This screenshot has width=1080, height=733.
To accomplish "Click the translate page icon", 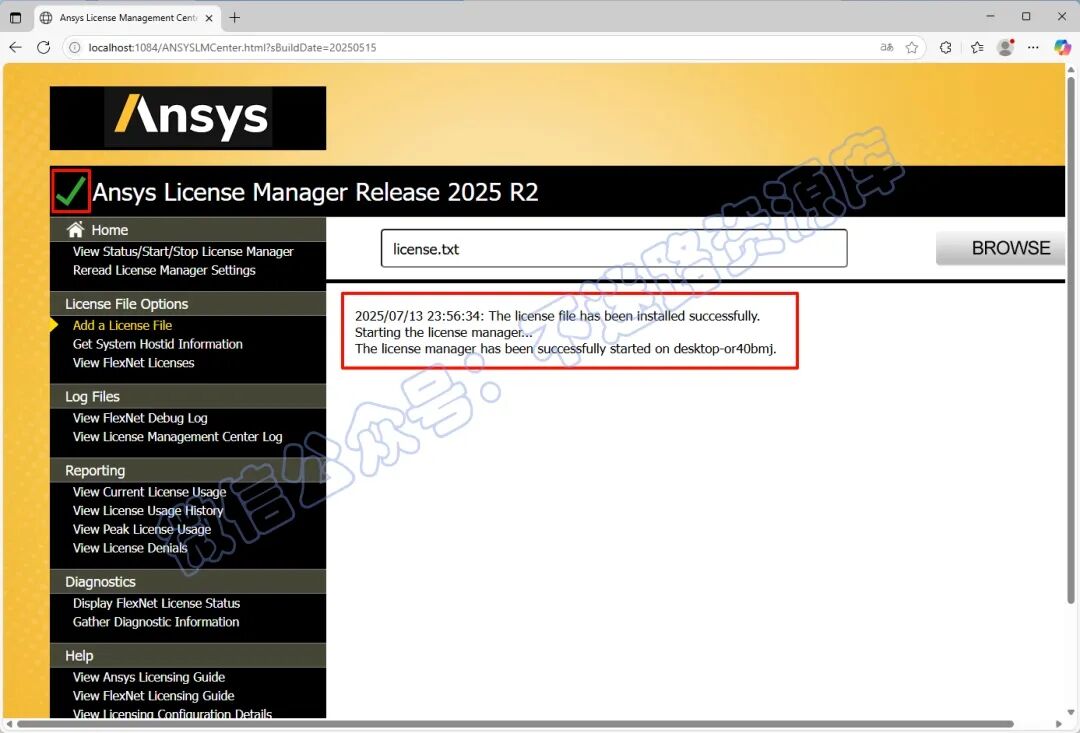I will point(886,48).
